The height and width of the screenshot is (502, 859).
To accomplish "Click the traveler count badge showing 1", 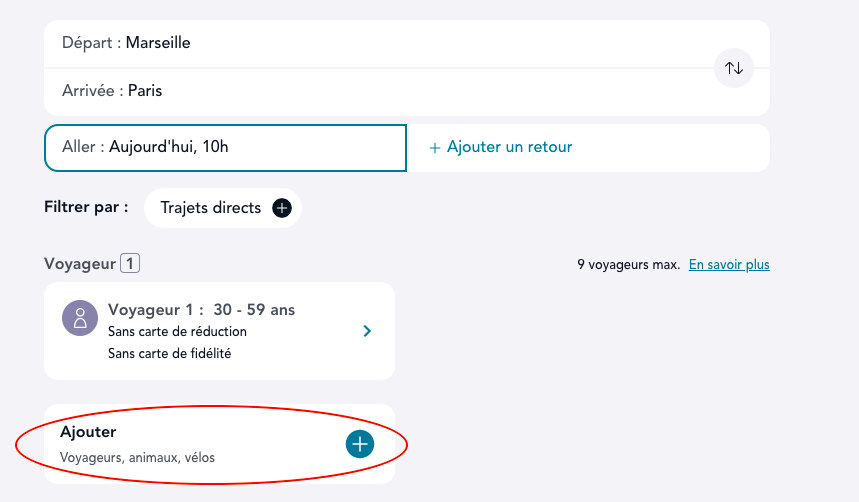I will coord(130,264).
